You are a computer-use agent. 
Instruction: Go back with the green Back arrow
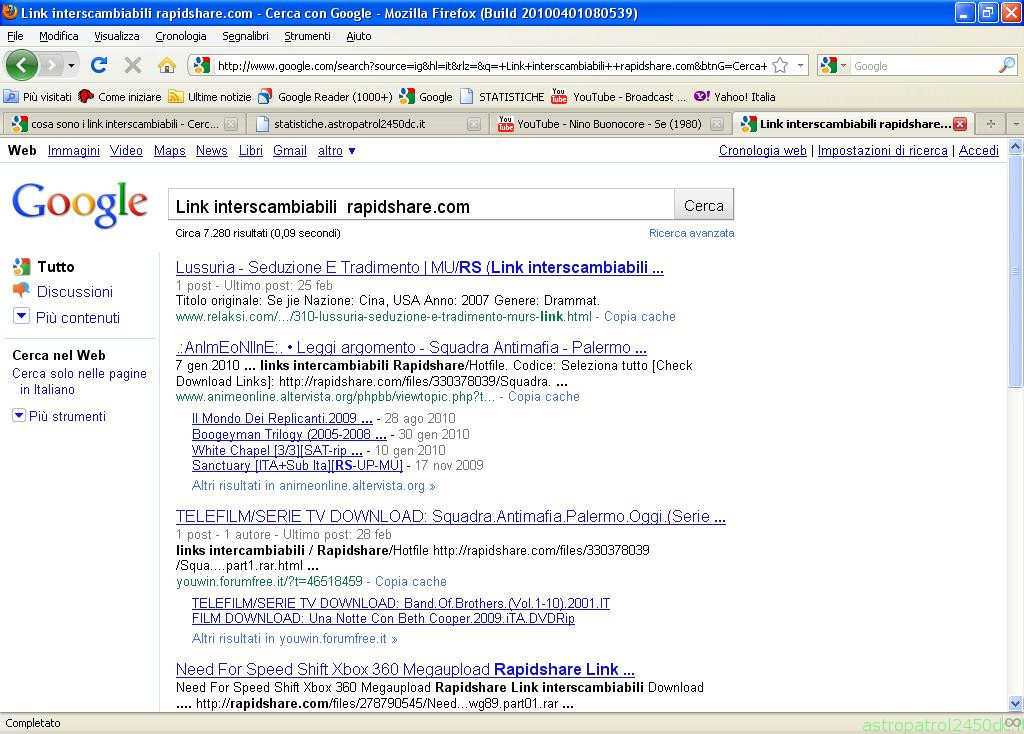click(x=22, y=65)
